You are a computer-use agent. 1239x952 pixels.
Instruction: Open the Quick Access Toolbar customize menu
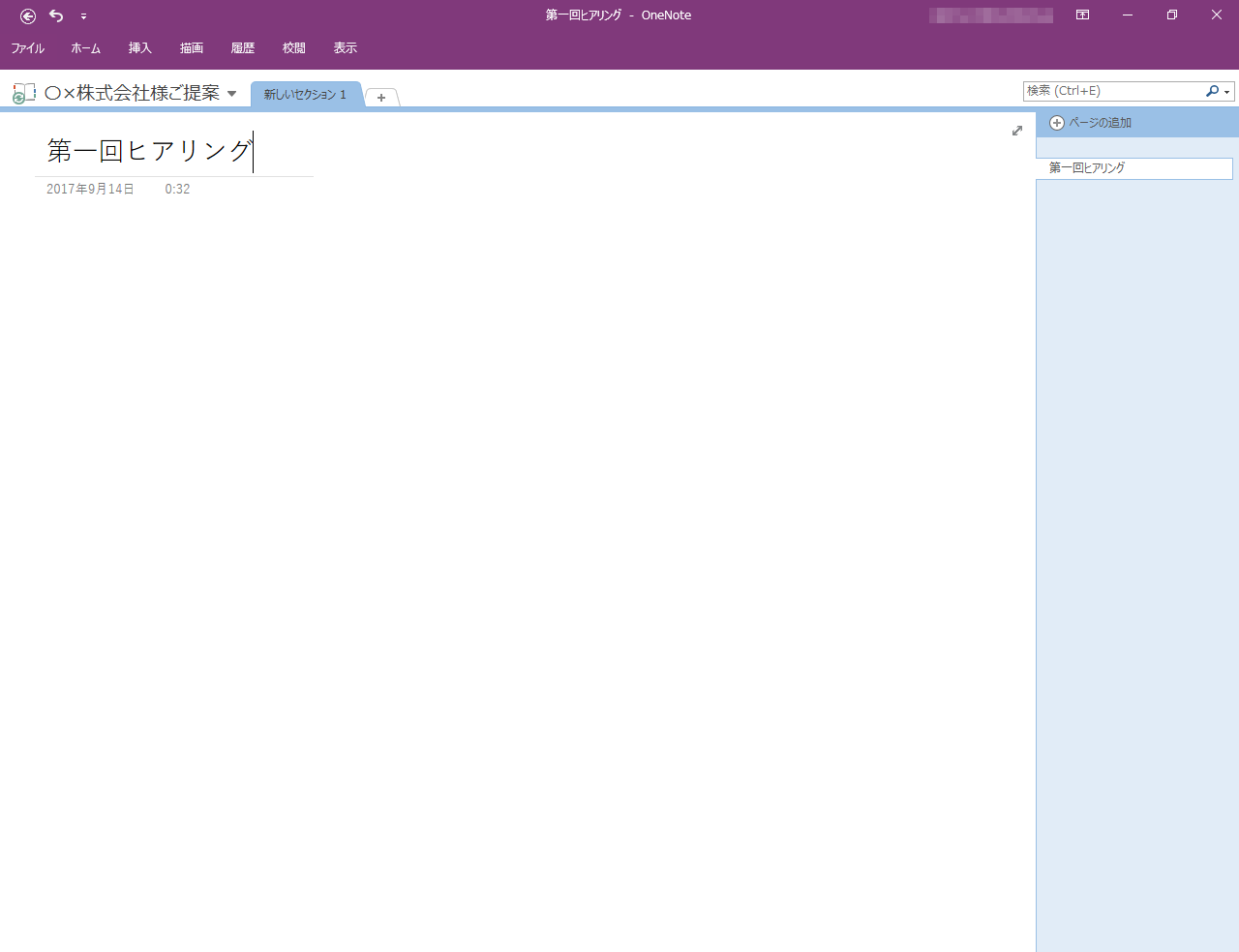(84, 16)
